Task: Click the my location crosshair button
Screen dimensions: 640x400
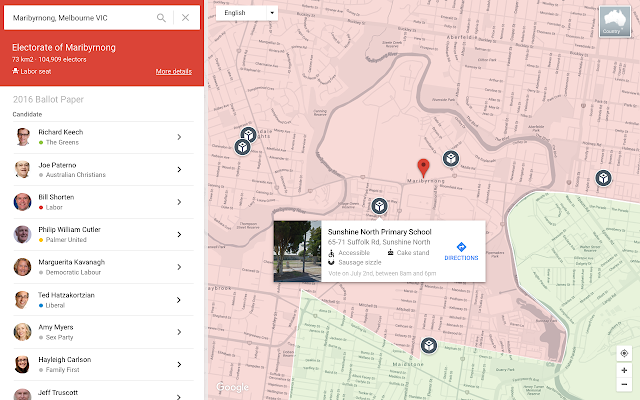Action: click(624, 353)
